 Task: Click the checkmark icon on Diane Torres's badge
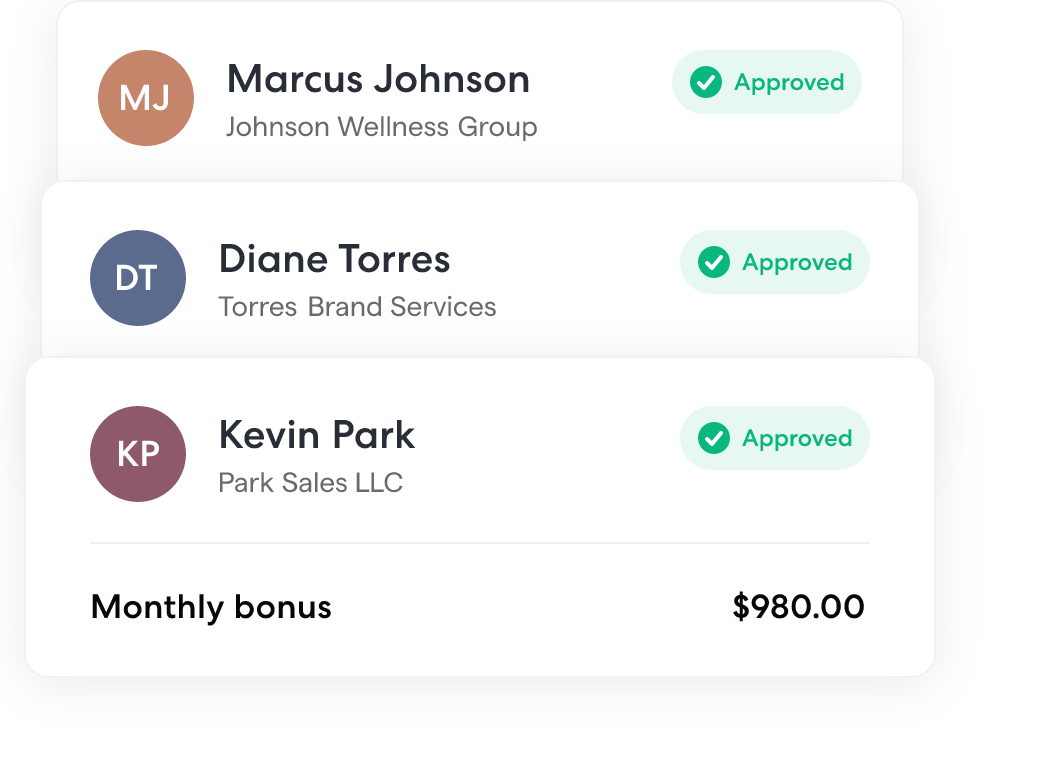pyautogui.click(x=715, y=262)
